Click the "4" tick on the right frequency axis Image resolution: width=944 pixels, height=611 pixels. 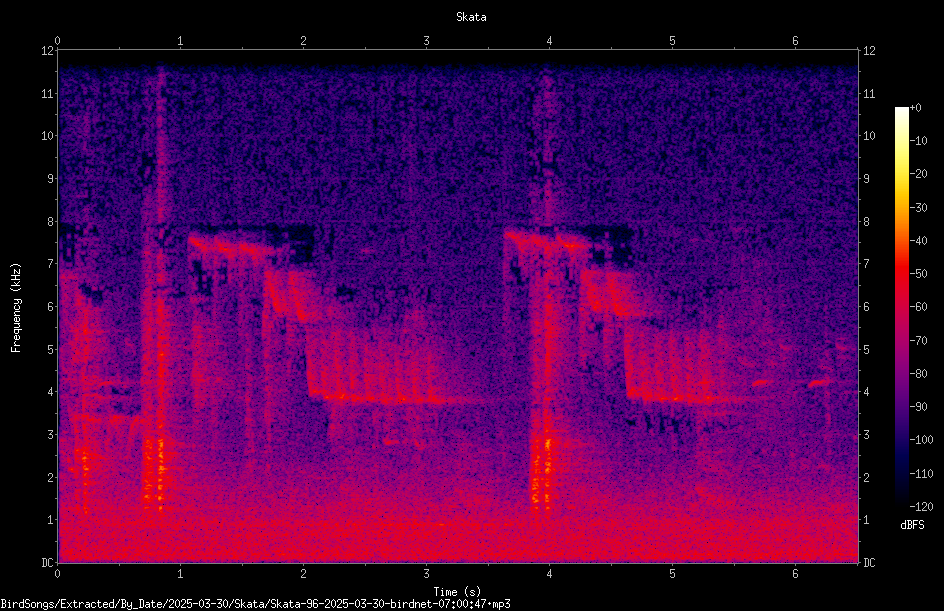click(x=866, y=392)
